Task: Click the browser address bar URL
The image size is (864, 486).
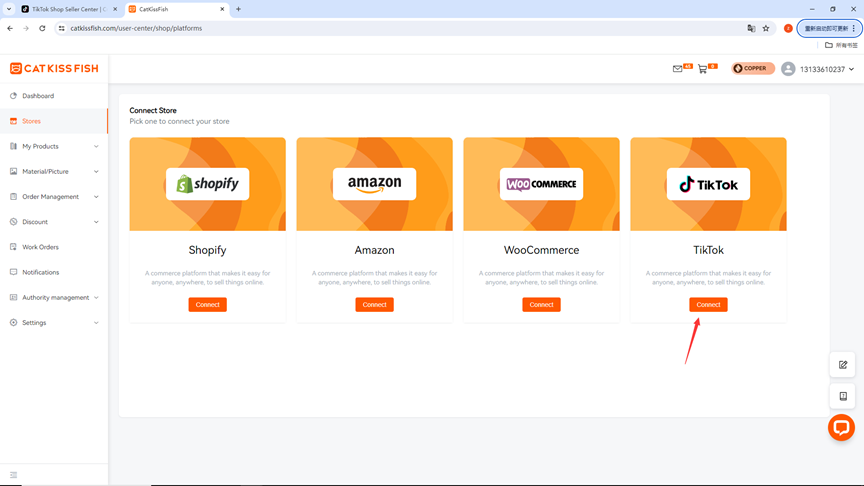Action: pos(136,28)
